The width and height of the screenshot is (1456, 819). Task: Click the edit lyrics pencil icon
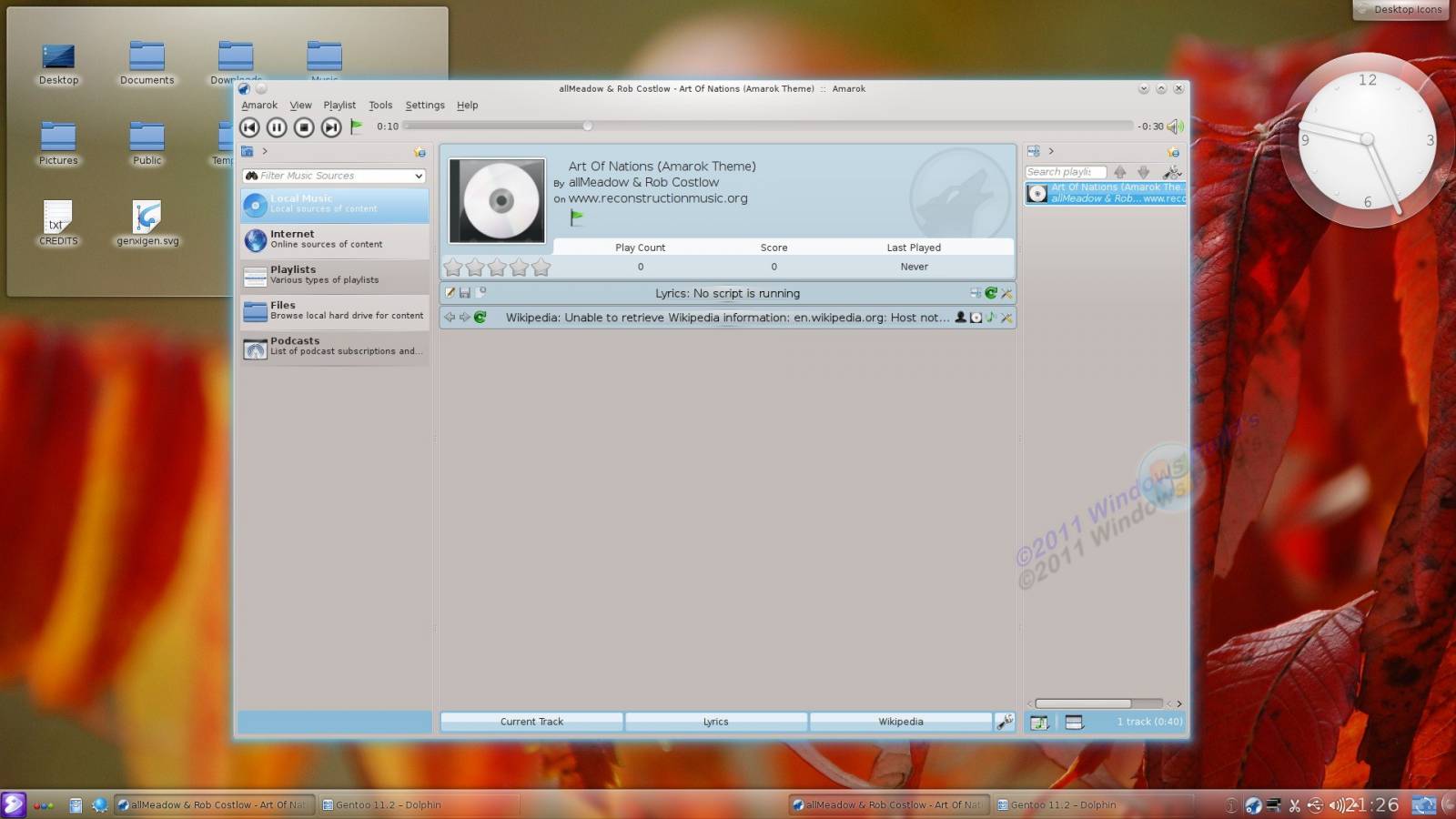tap(450, 293)
